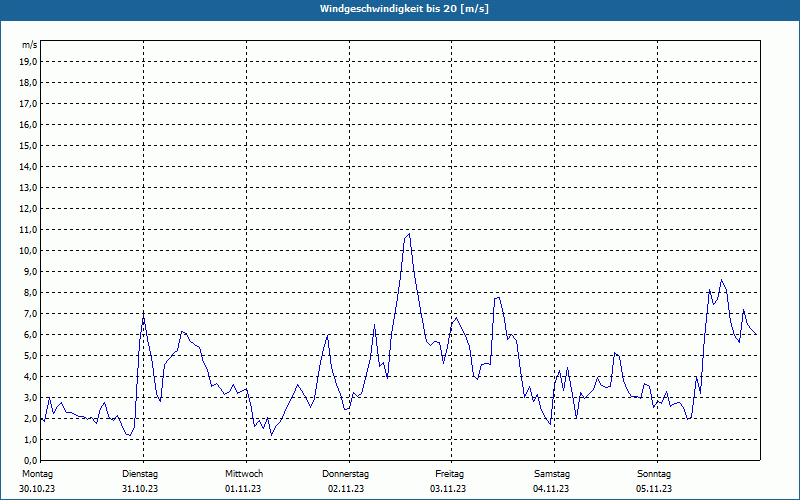Screen dimensions: 800x500
Task: Select the 17,0 axis label
Action: 28,104
